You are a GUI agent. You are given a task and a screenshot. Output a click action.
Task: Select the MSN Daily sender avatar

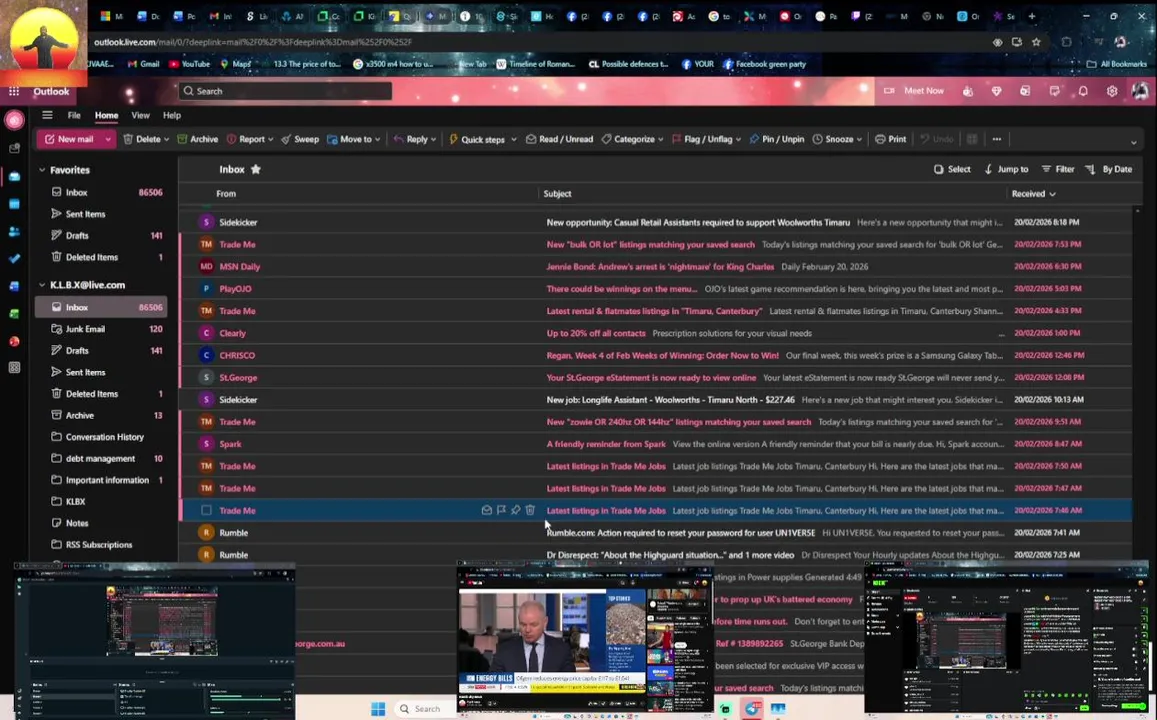(x=207, y=266)
